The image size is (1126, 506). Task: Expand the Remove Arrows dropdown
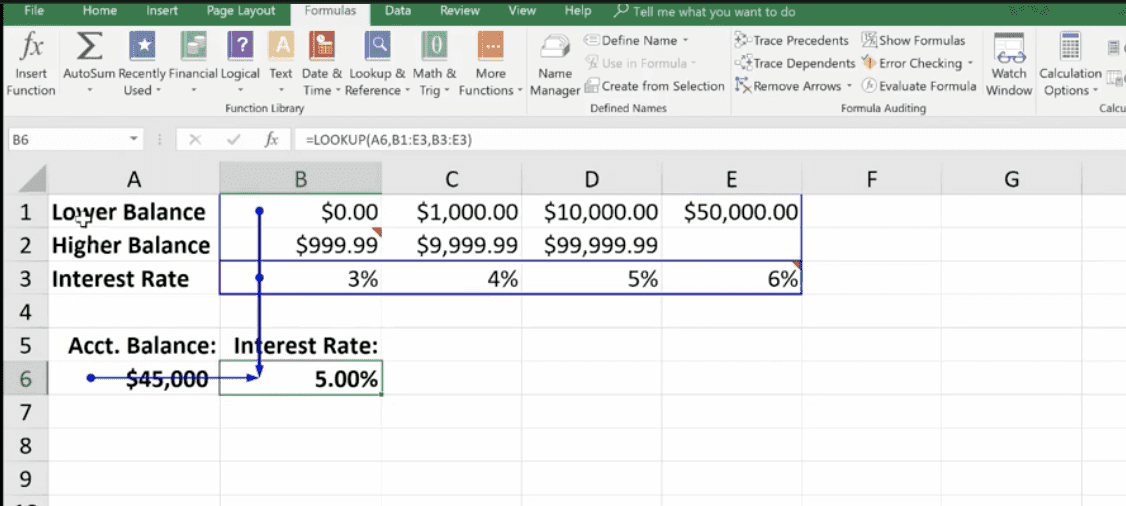[x=848, y=87]
